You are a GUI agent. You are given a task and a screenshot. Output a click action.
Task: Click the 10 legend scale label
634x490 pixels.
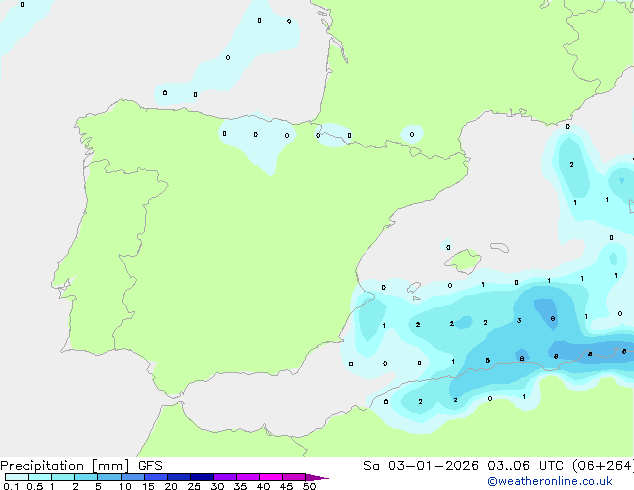click(125, 486)
